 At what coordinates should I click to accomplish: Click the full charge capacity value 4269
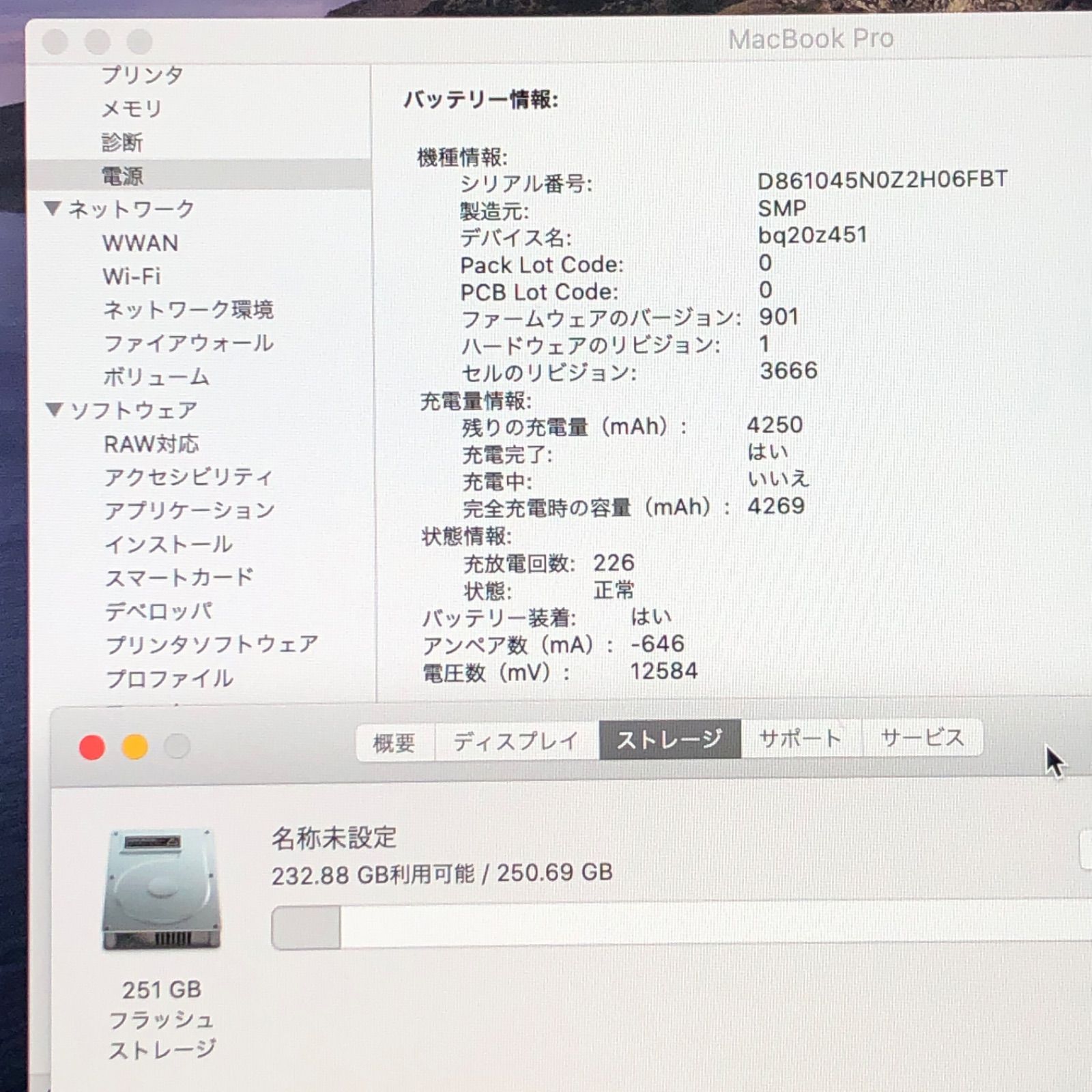coord(776,506)
